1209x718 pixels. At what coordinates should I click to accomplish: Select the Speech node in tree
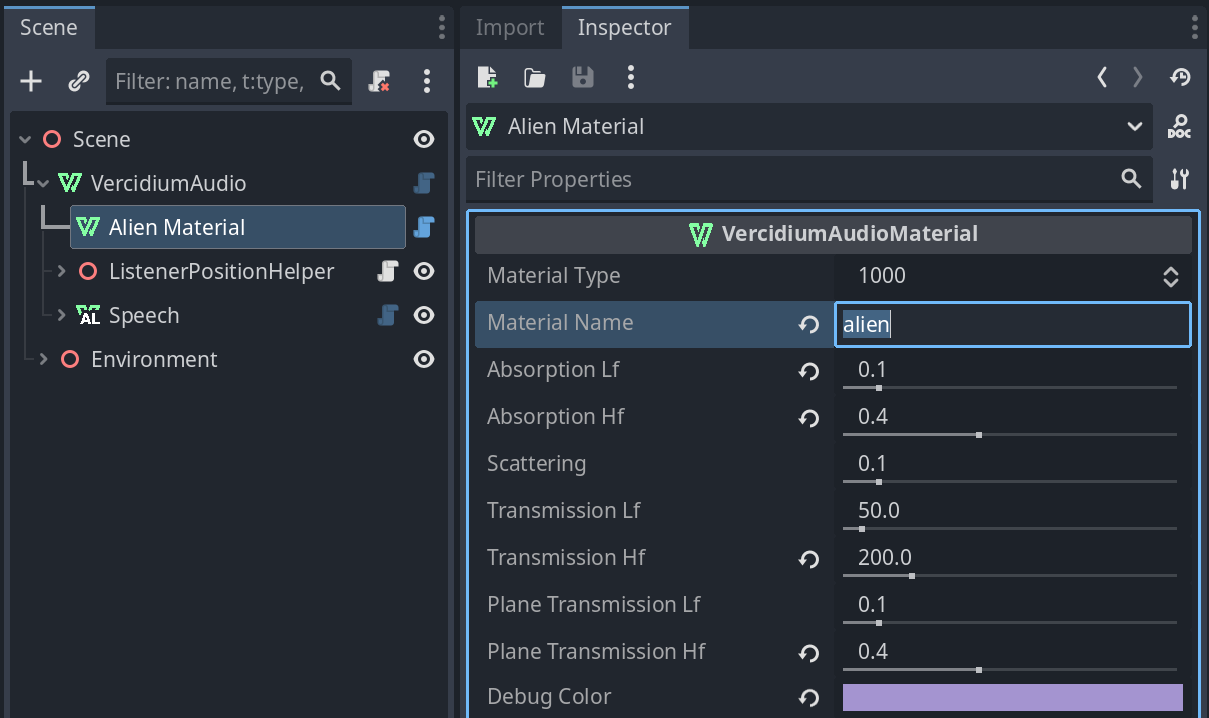click(x=144, y=315)
